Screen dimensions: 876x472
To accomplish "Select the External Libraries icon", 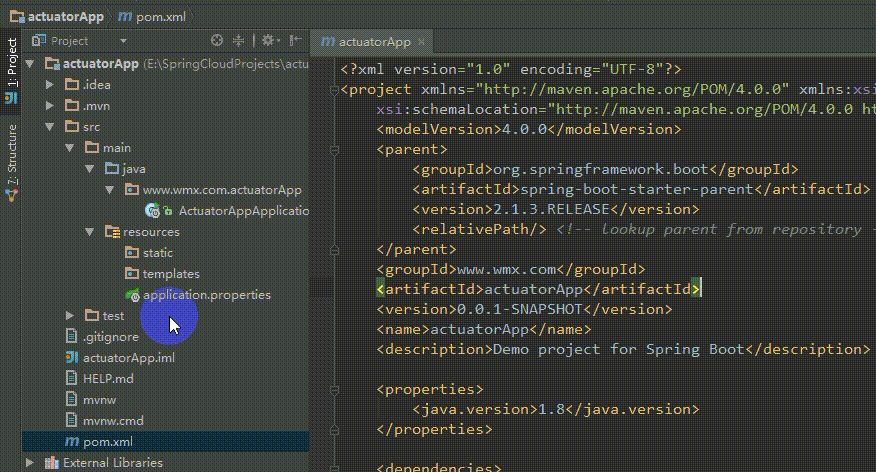I will [51, 463].
